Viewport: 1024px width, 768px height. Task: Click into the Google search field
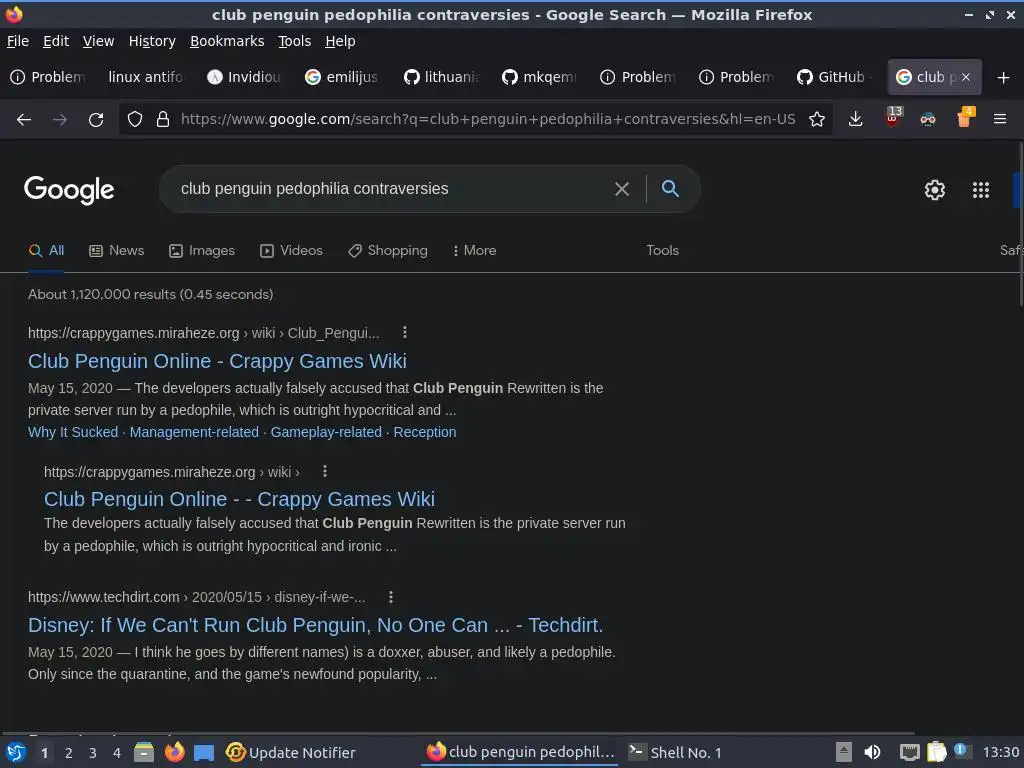click(x=392, y=189)
